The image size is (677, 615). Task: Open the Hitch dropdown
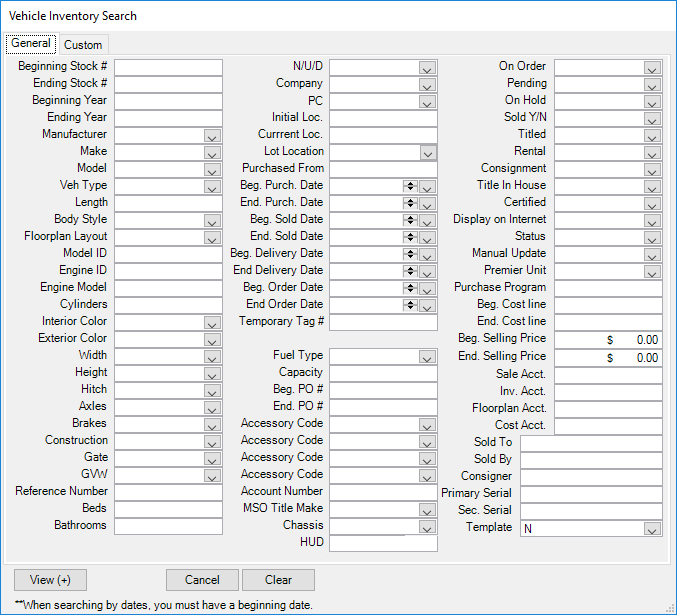(x=212, y=391)
